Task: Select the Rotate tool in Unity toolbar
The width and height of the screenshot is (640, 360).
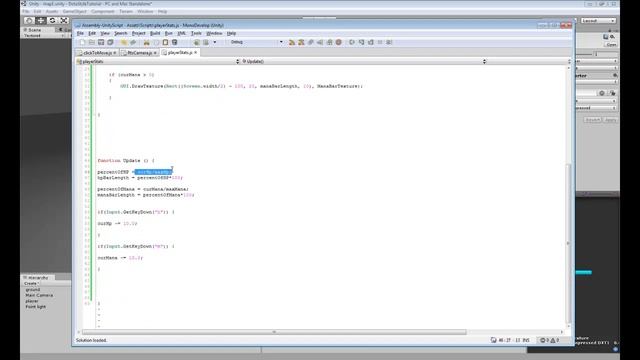Action: pyautogui.click(x=52, y=20)
